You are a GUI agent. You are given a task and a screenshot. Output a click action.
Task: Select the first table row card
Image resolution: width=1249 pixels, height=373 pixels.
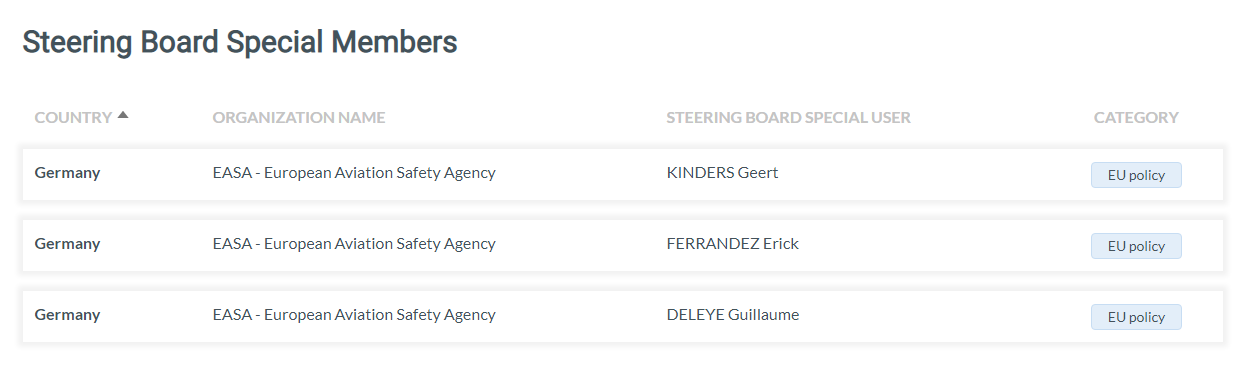tap(623, 174)
